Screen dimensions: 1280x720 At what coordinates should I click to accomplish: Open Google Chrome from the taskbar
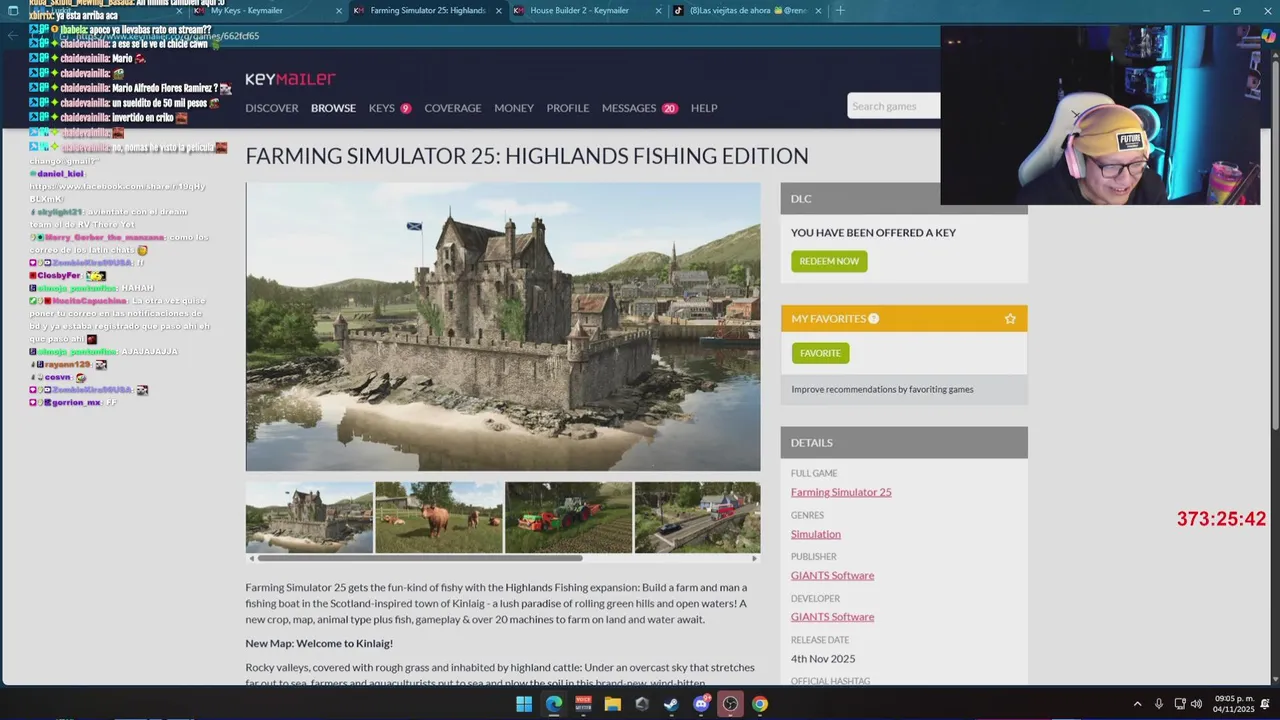pyautogui.click(x=760, y=704)
